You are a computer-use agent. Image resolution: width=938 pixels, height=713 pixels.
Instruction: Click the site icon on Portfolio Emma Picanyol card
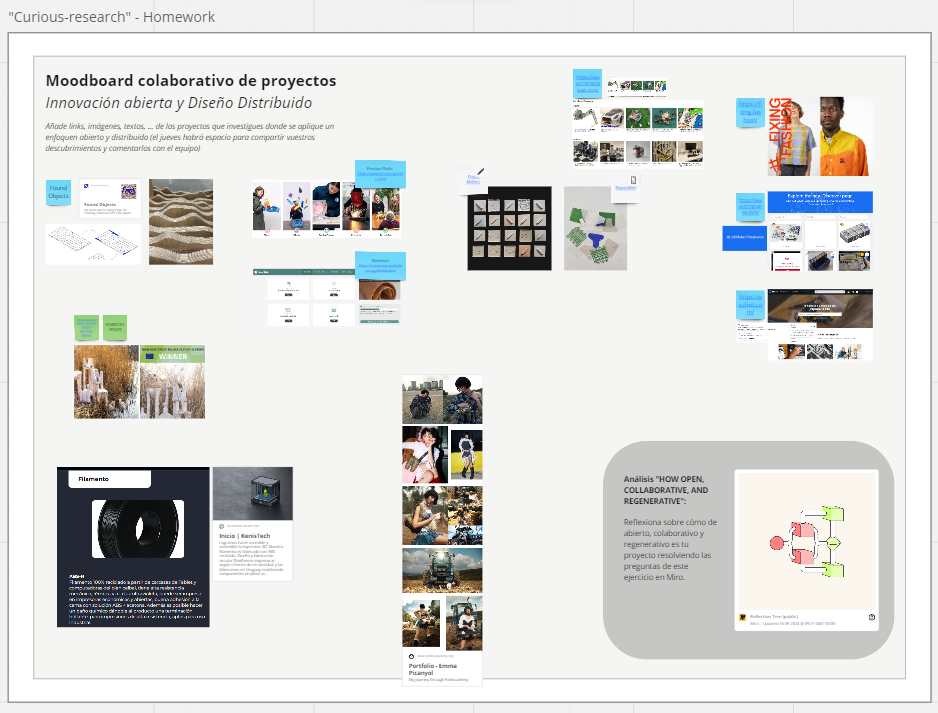point(411,656)
